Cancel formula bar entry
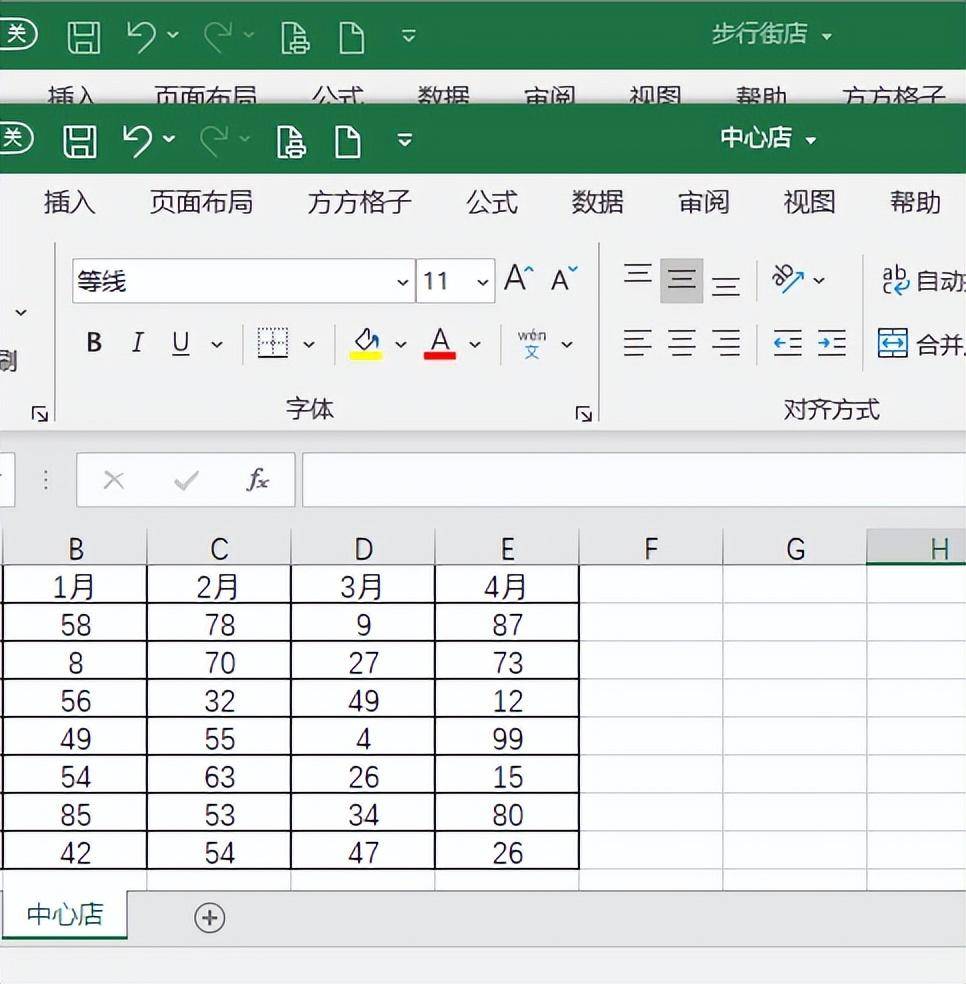Viewport: 966px width, 984px height. (114, 481)
